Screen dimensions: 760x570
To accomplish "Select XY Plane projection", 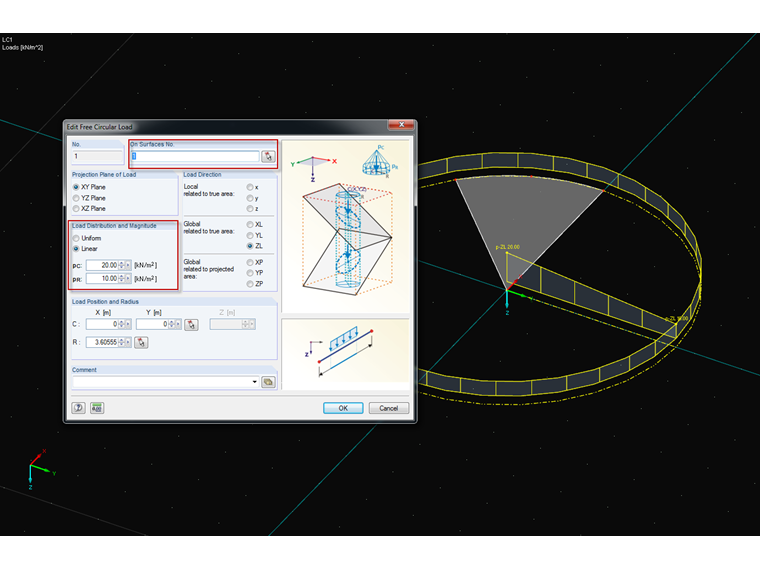I will 76,187.
